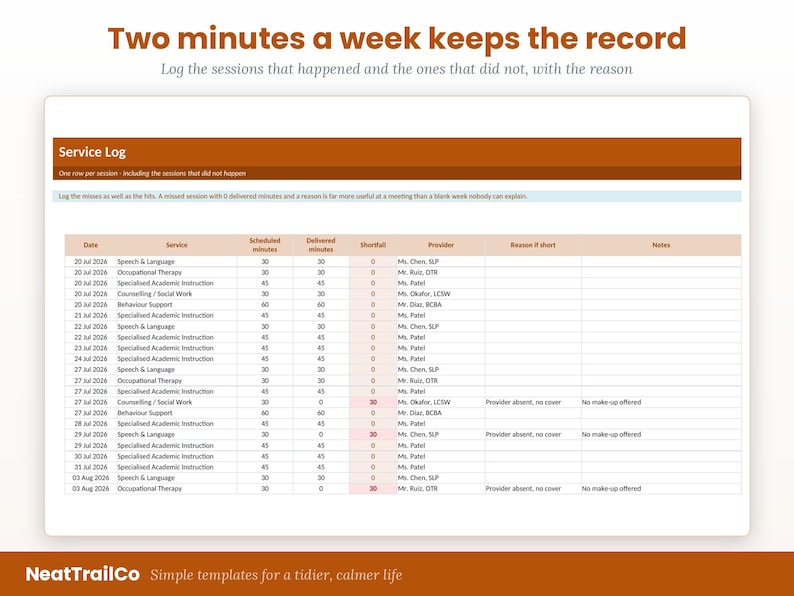The width and height of the screenshot is (794, 596).
Task: Click Behaviour Support in the 20 Jul row
Action: tap(145, 305)
